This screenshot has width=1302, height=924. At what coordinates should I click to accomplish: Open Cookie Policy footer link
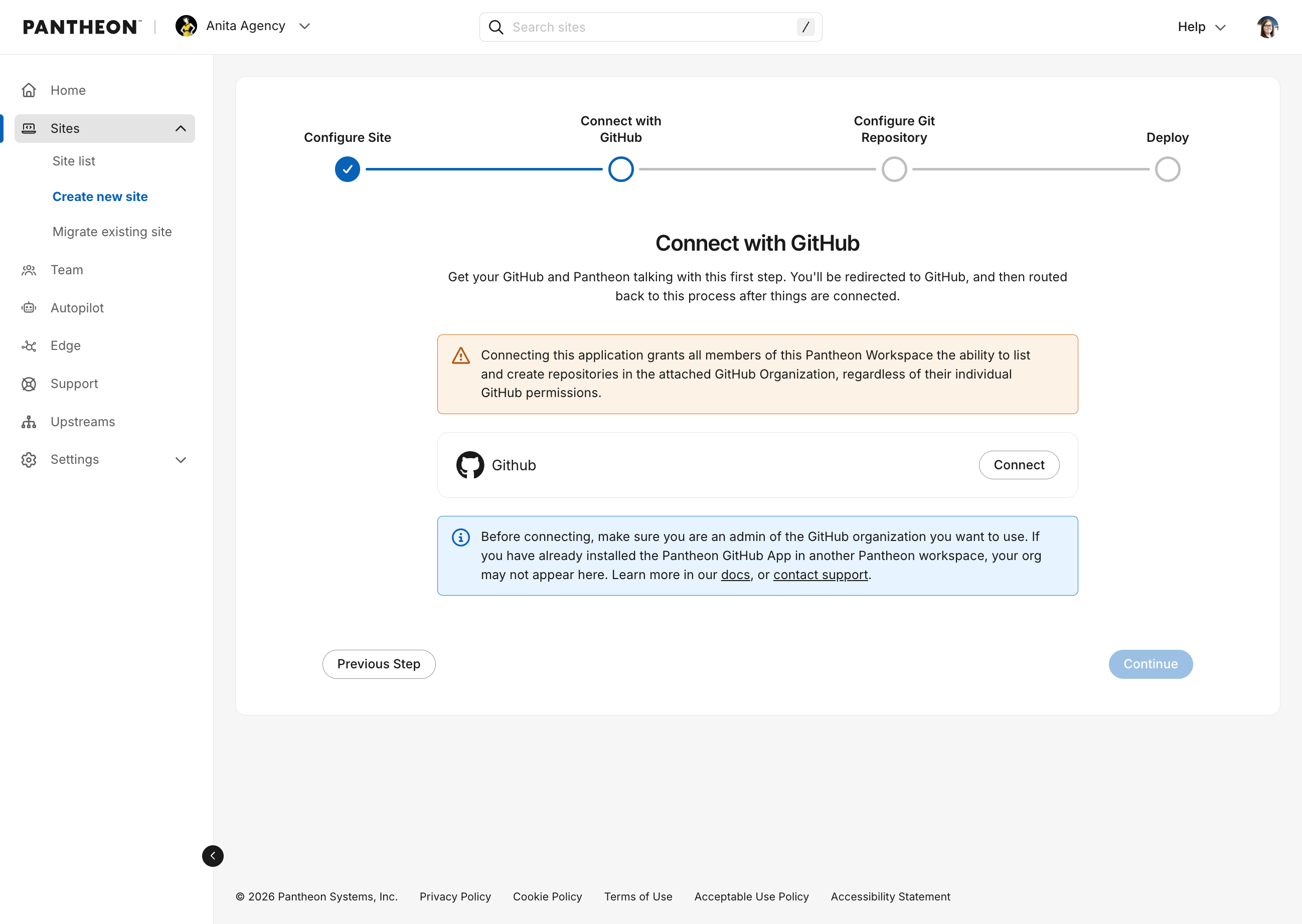[548, 897]
